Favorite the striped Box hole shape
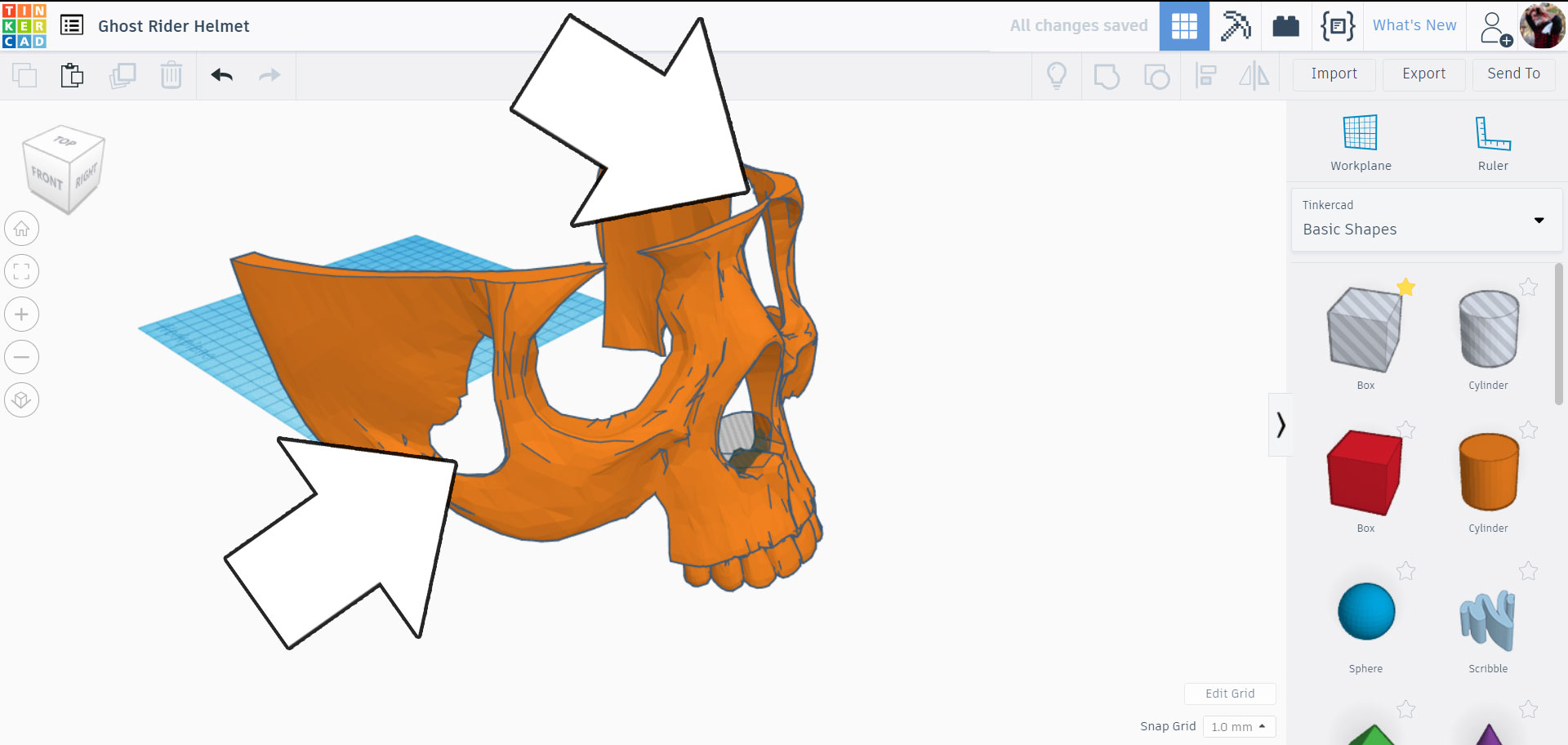 (x=1405, y=288)
